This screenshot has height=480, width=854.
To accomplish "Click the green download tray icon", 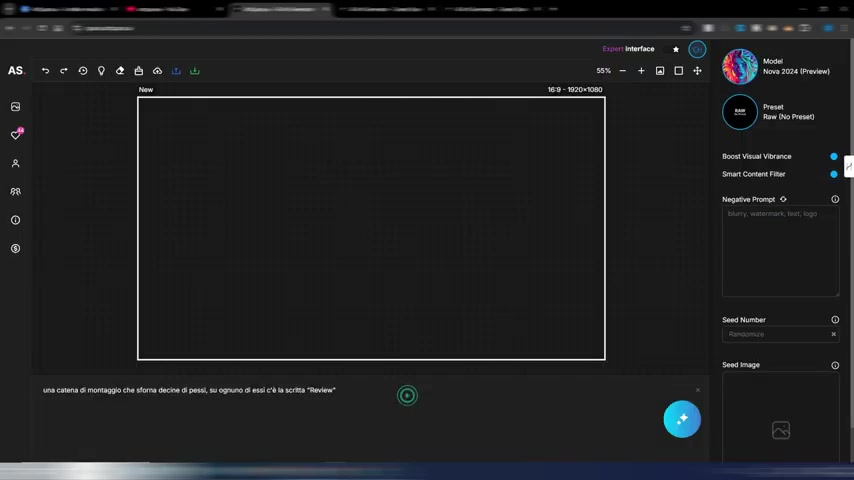I will click(194, 71).
